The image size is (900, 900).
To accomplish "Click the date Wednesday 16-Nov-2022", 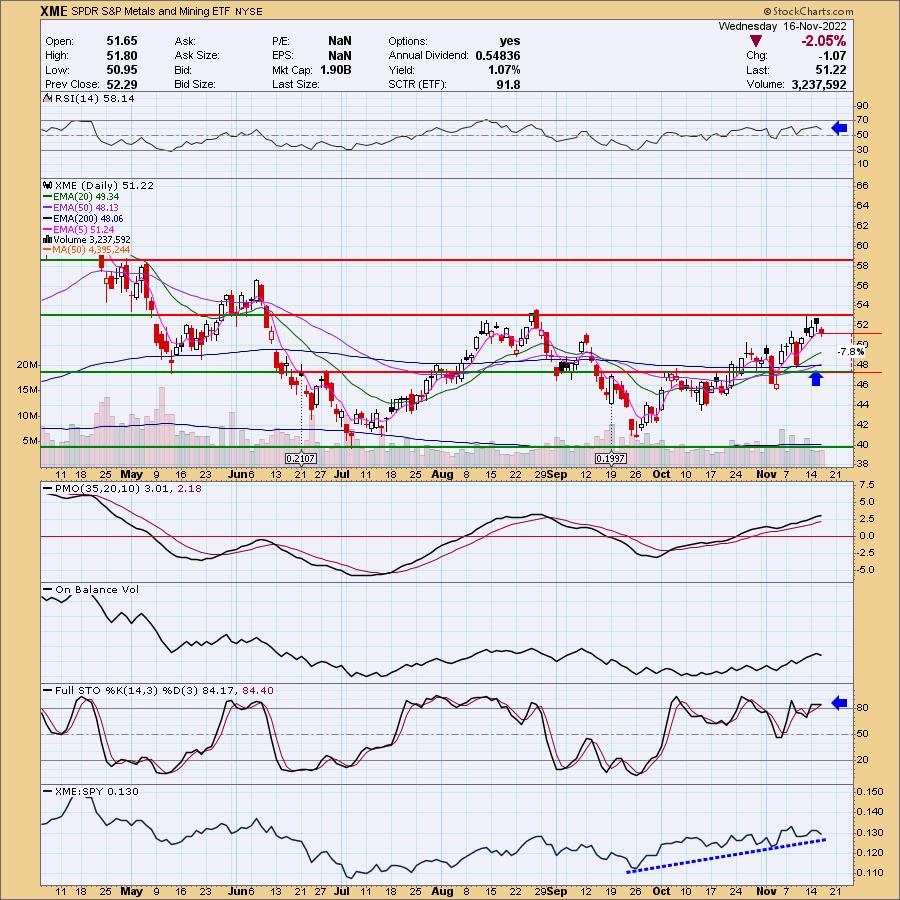I will coord(782,26).
